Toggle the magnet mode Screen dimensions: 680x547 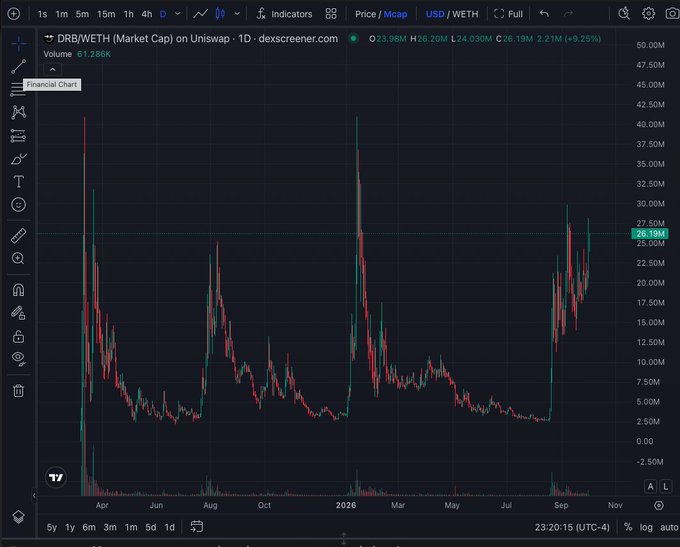click(19, 289)
